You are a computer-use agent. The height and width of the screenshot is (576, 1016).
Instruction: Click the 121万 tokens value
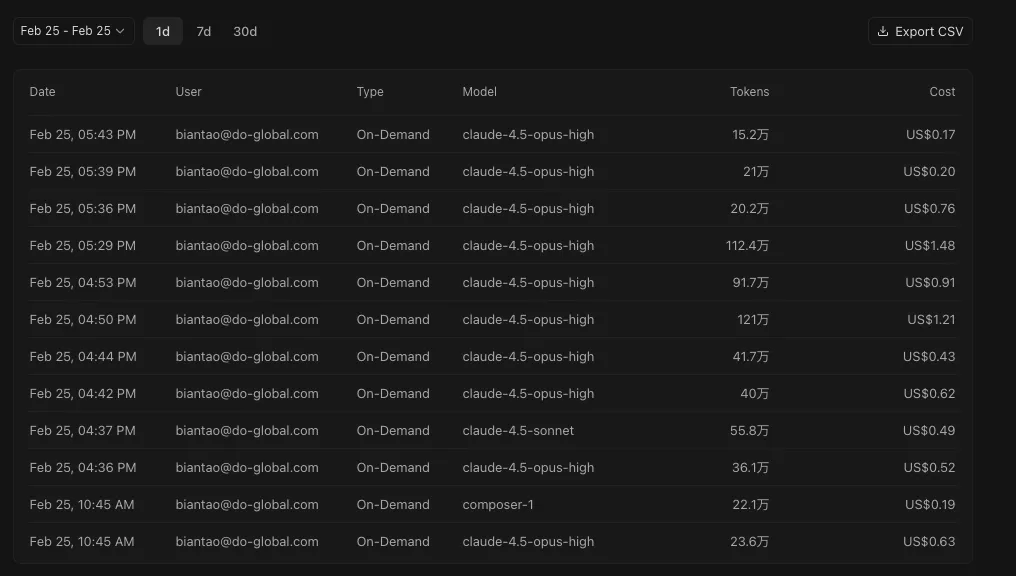753,319
